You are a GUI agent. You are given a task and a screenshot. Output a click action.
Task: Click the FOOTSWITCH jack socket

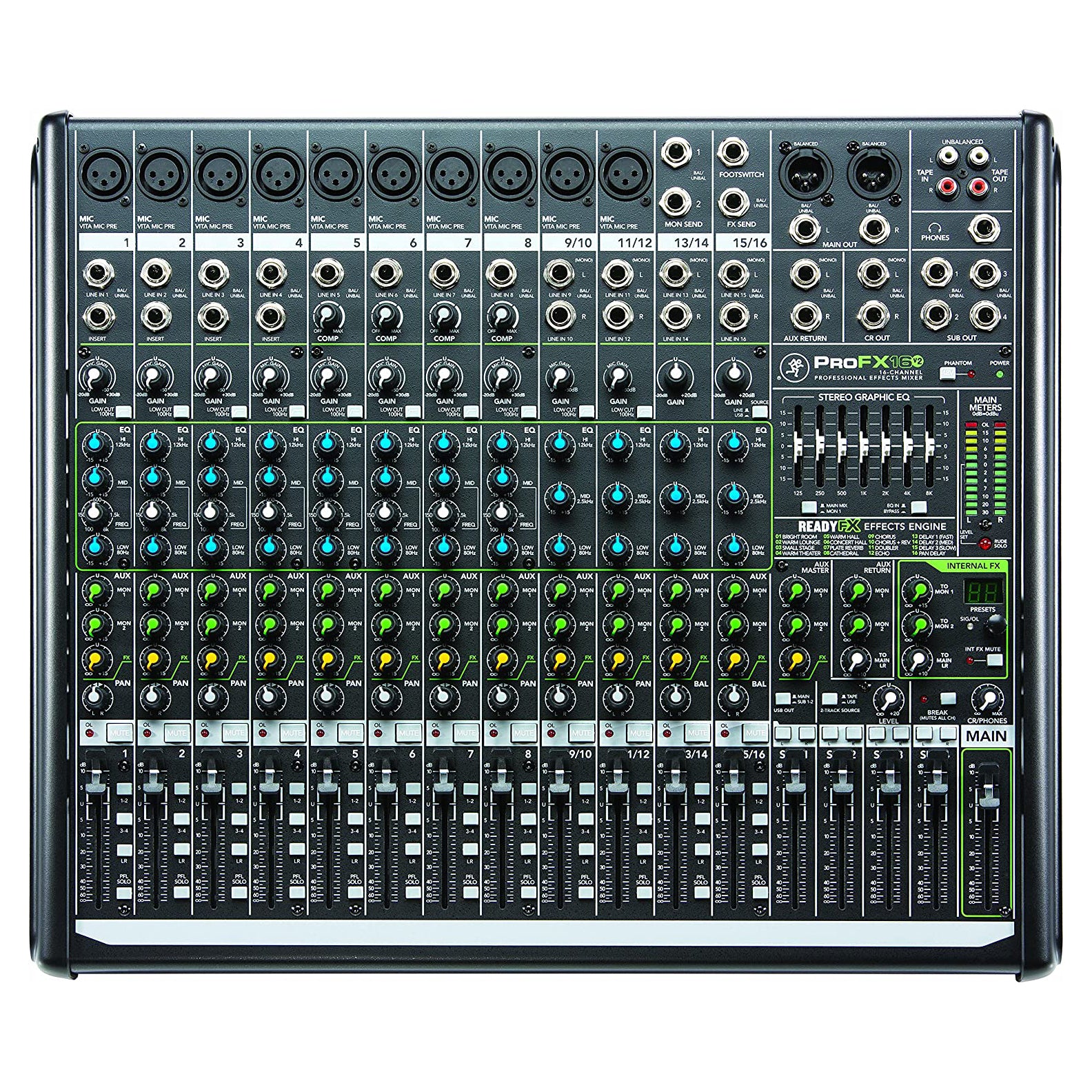click(x=733, y=152)
